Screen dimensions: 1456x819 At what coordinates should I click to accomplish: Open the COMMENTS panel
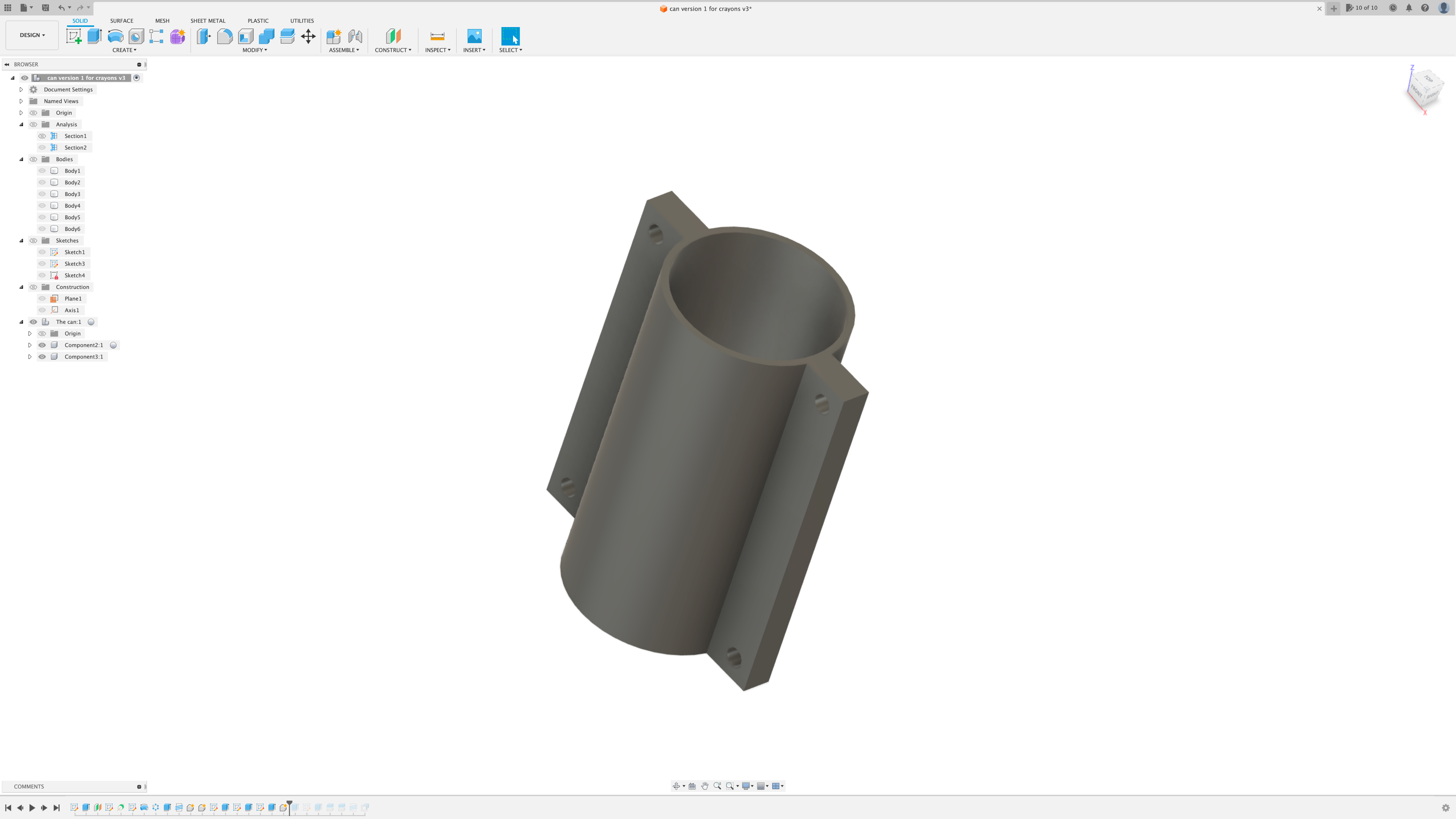click(x=28, y=786)
